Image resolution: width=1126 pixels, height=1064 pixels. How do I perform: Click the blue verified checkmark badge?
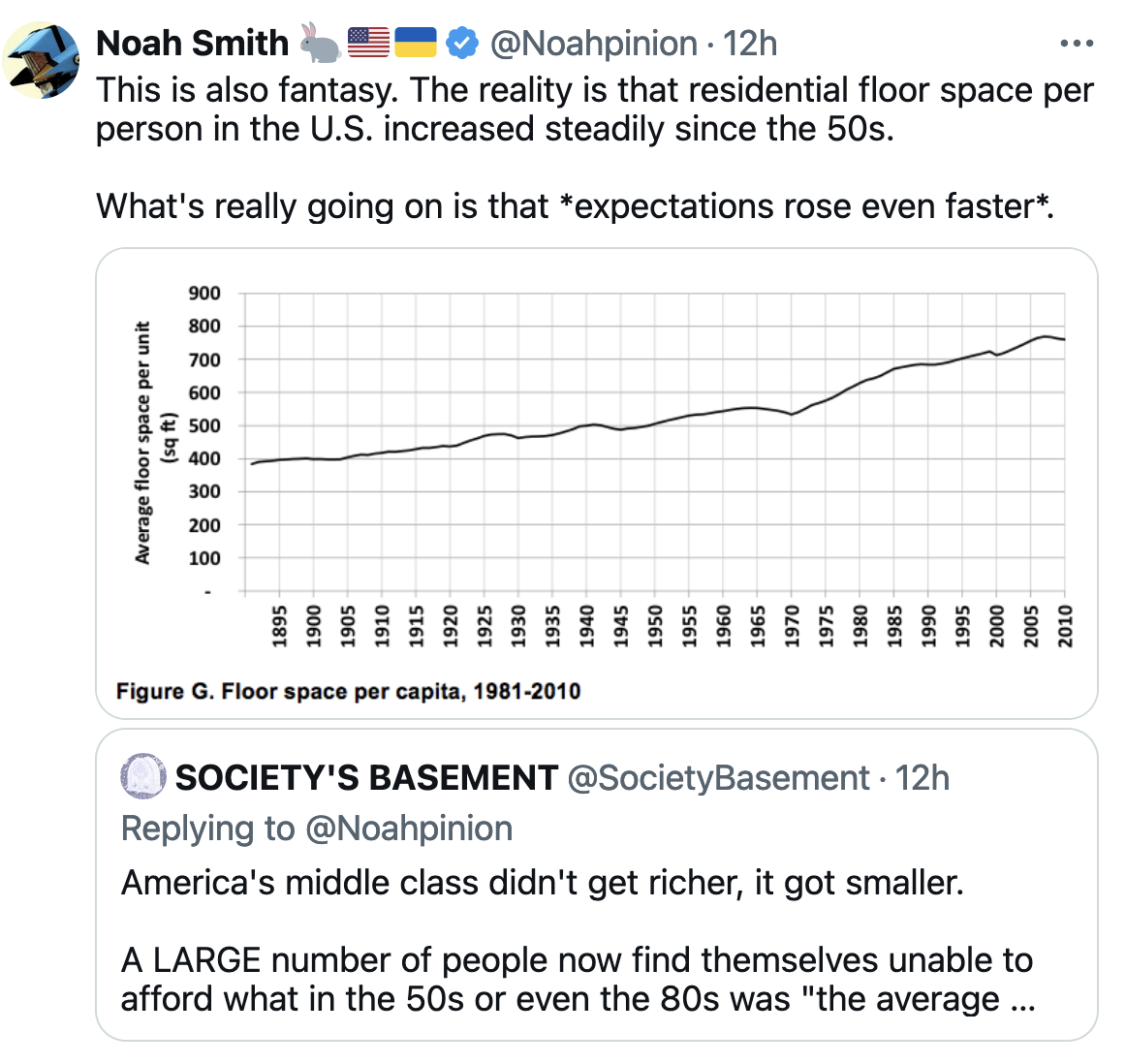462,43
